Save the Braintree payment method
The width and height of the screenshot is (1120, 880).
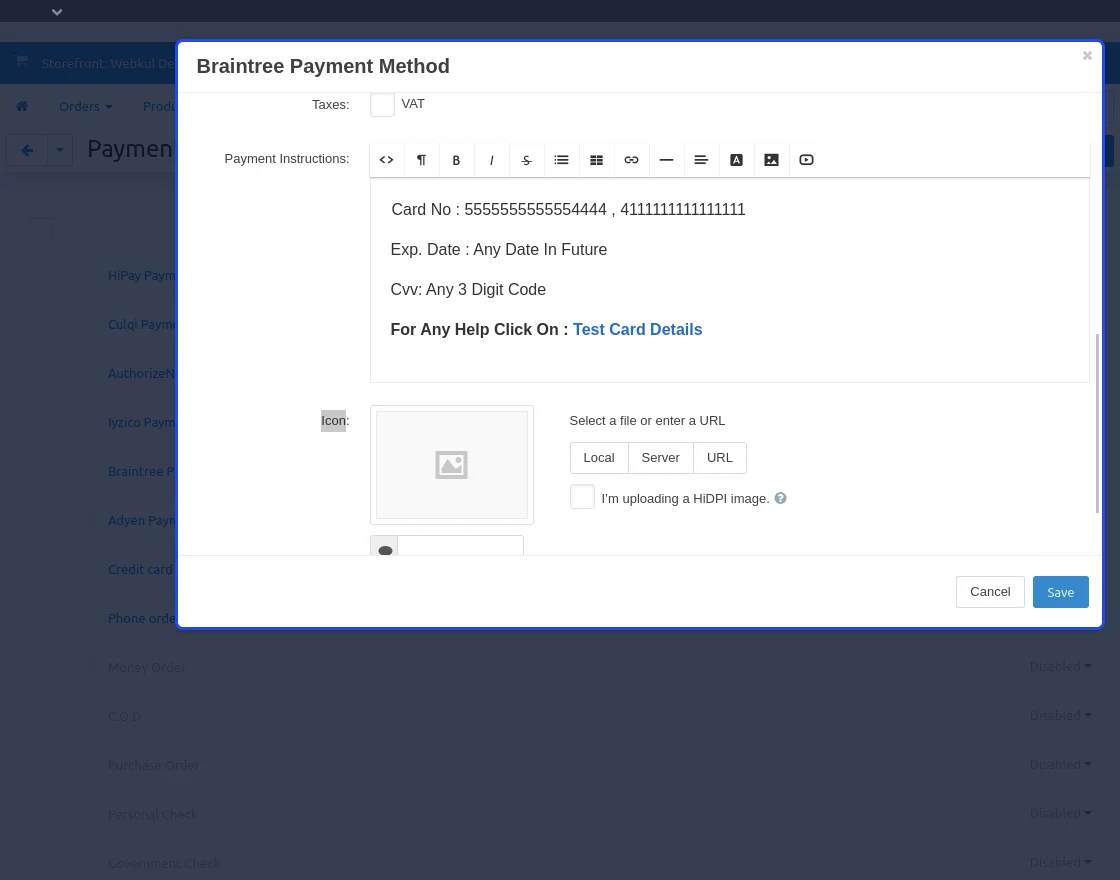pos(1061,592)
